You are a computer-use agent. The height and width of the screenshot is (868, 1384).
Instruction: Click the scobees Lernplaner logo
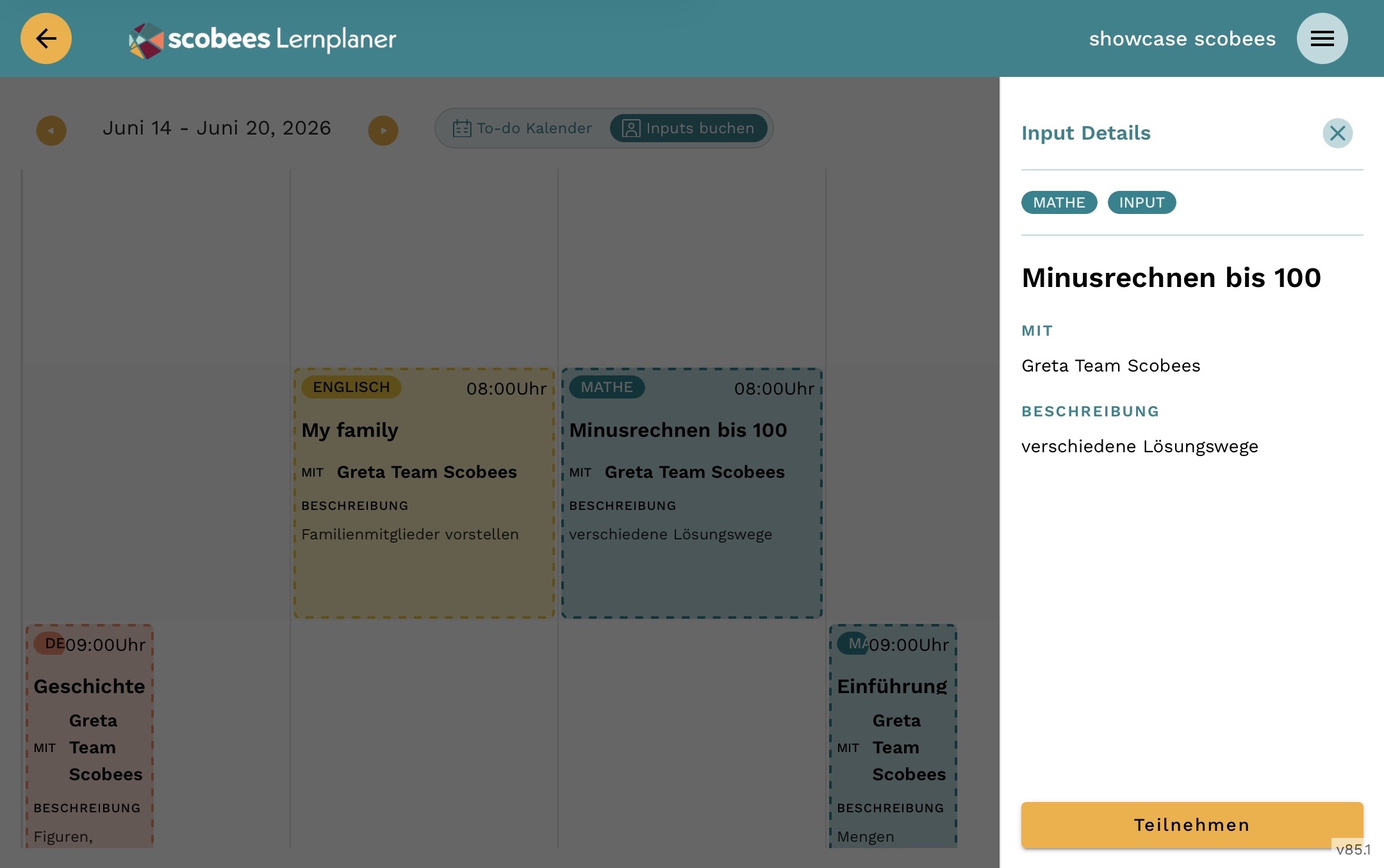click(263, 40)
